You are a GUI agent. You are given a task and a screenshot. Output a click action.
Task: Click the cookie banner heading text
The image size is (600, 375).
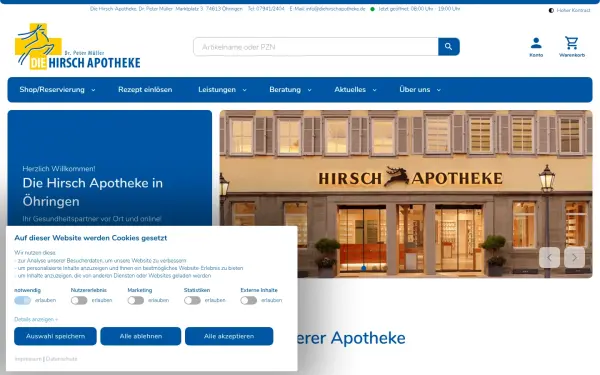tap(91, 238)
